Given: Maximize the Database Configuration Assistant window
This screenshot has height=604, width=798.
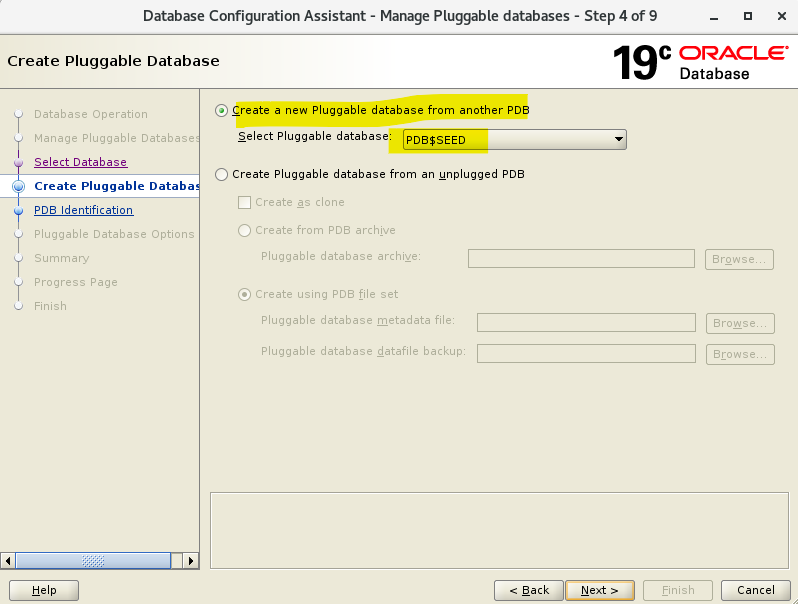Looking at the screenshot, I should click(x=748, y=16).
